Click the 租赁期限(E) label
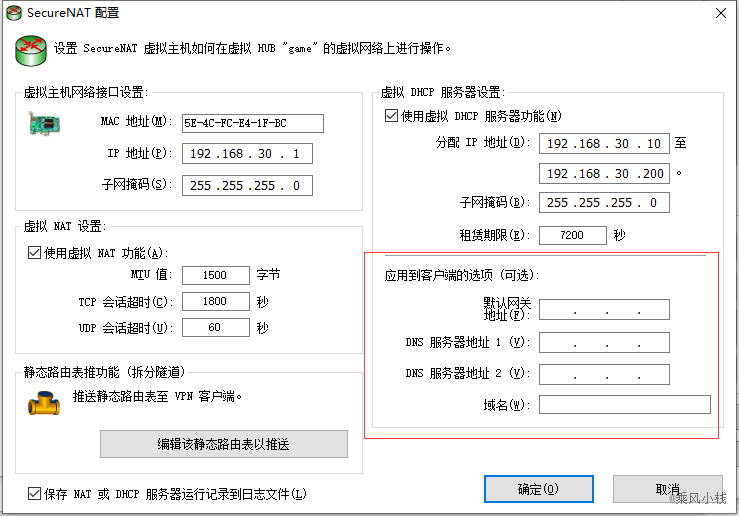Viewport: 739px width, 516px height. tap(495, 235)
